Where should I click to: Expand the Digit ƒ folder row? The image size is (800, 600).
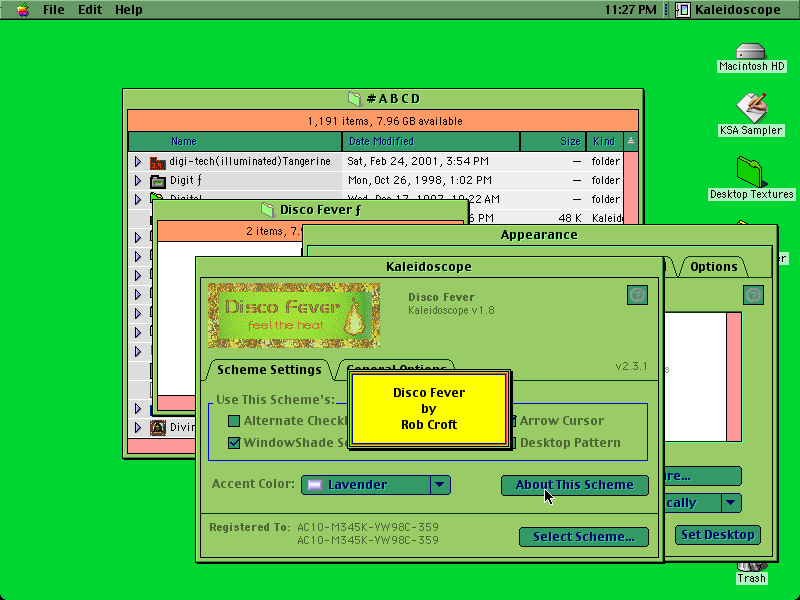coord(138,181)
